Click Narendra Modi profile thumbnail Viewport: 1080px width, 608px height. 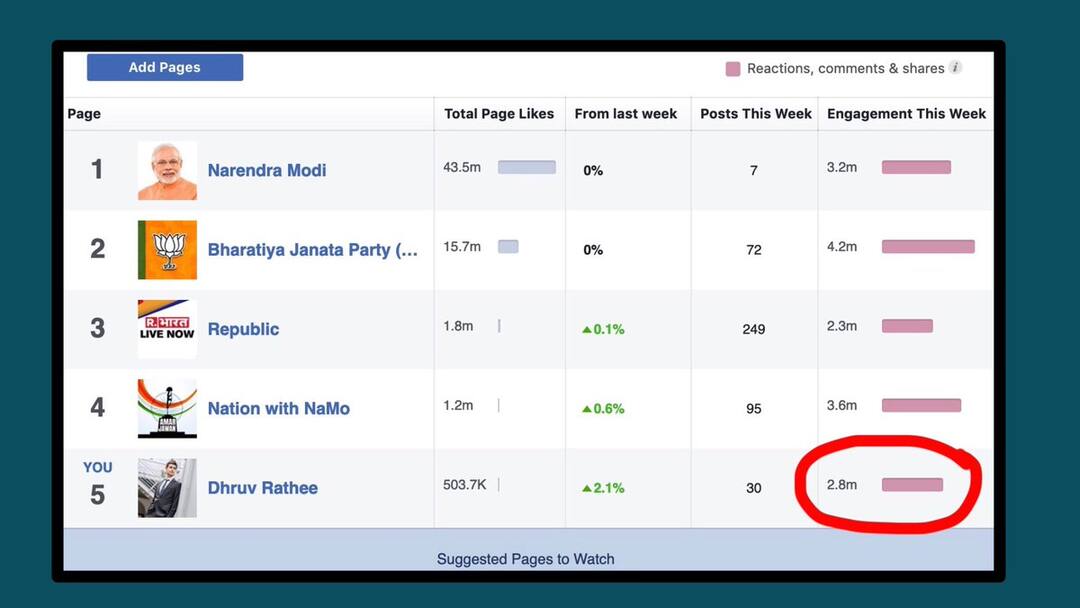coord(167,171)
